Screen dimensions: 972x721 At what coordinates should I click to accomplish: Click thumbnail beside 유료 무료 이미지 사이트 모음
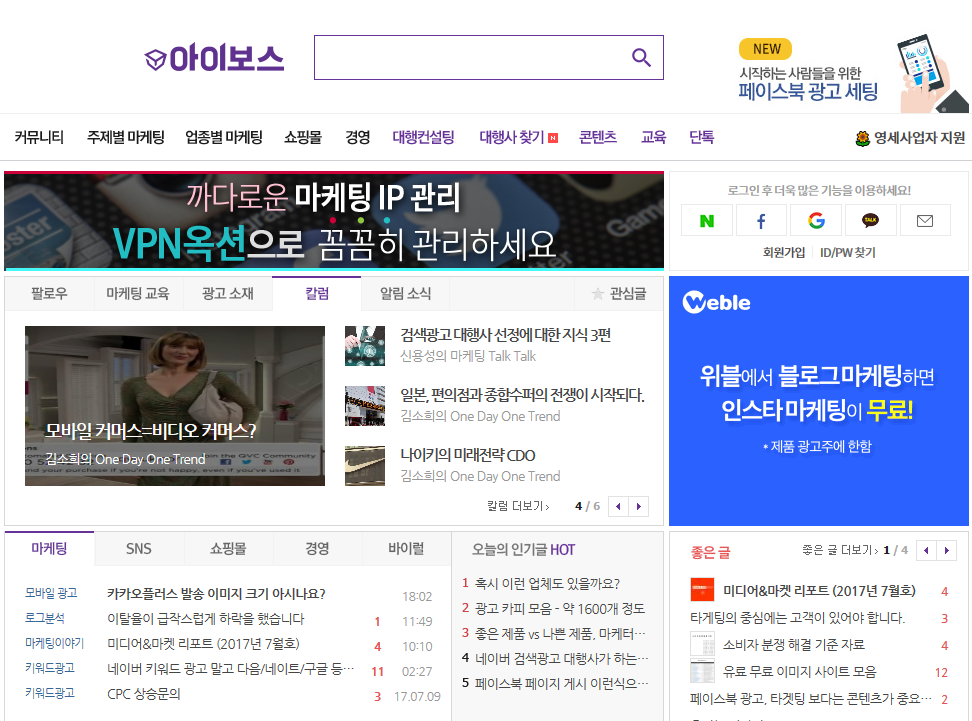click(702, 671)
